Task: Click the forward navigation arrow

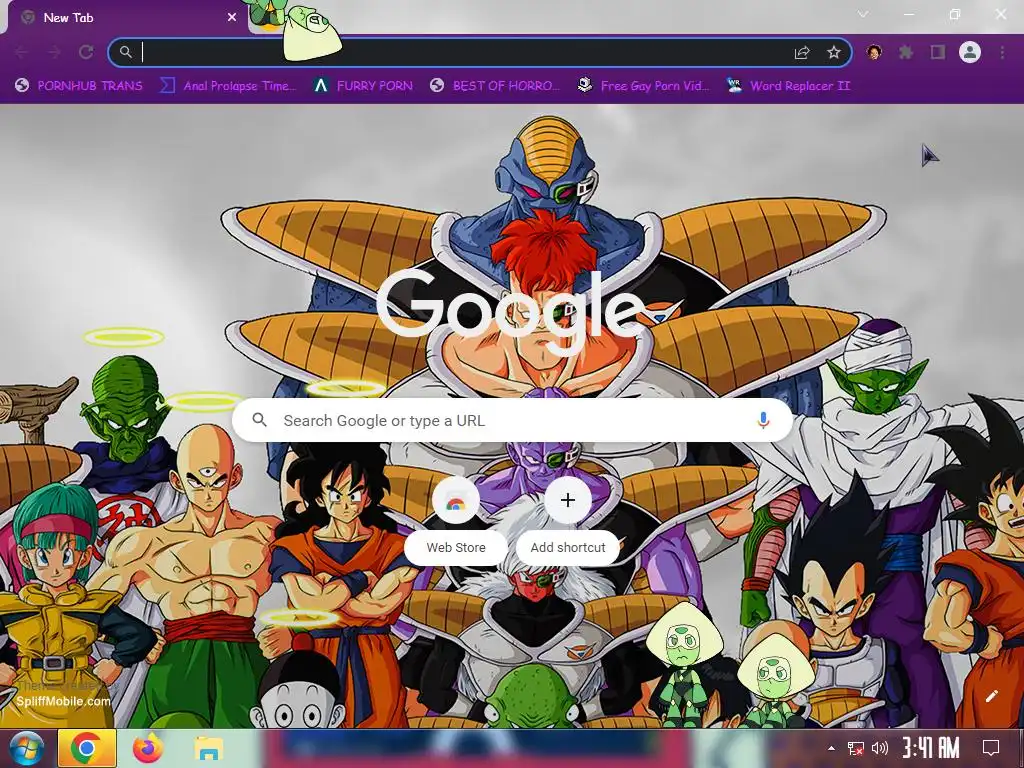Action: 54,52
